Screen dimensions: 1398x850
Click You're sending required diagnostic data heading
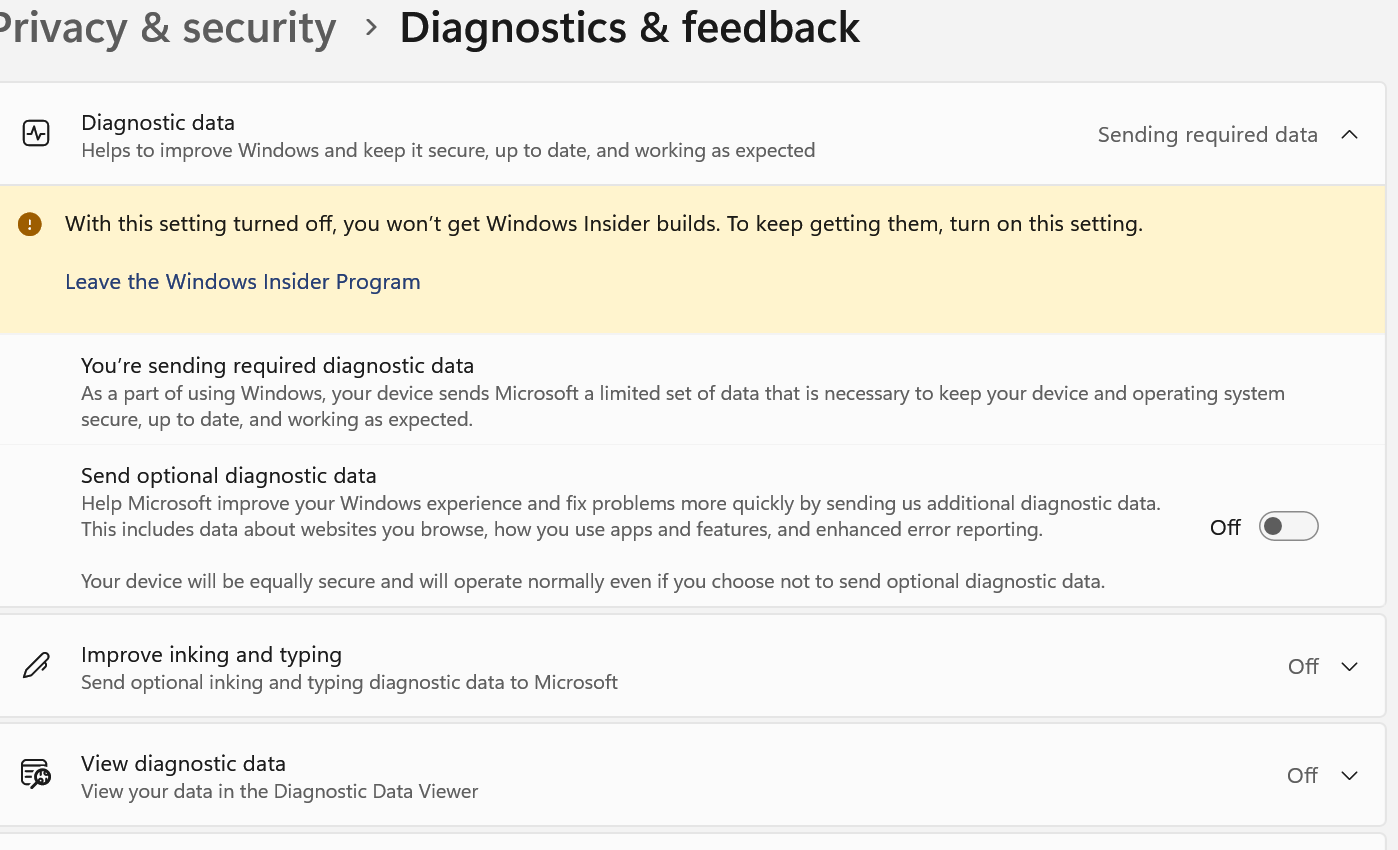278,365
